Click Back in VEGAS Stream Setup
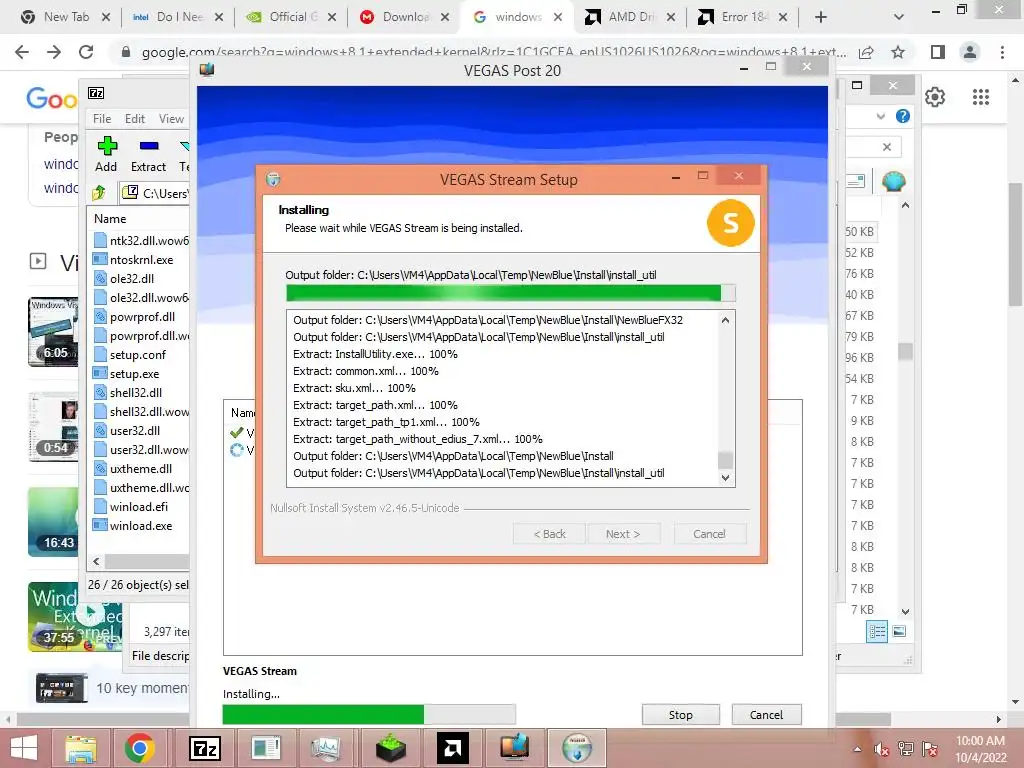 click(x=550, y=534)
